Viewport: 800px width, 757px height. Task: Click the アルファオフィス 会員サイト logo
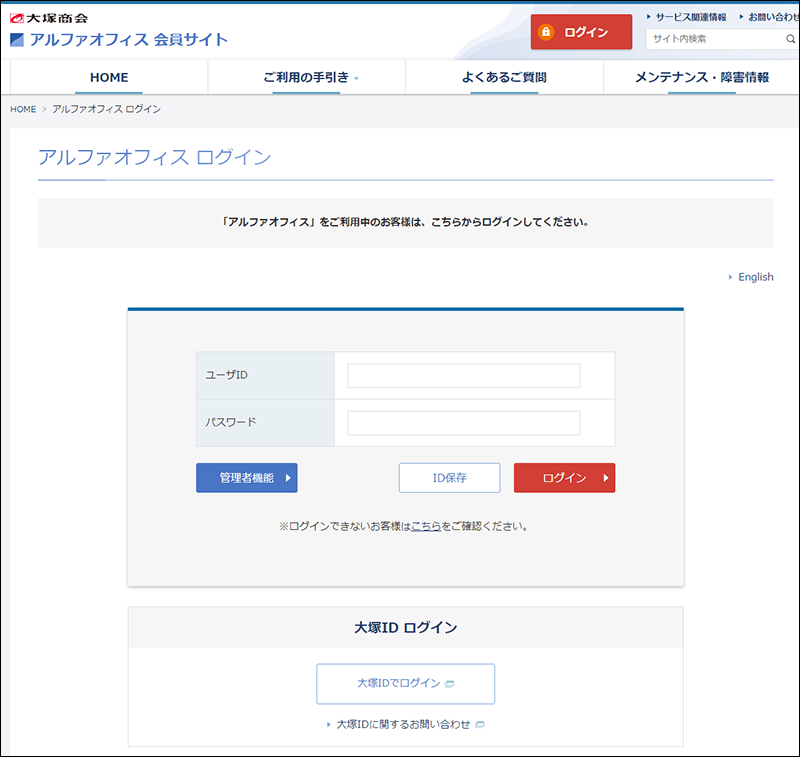(x=119, y=40)
